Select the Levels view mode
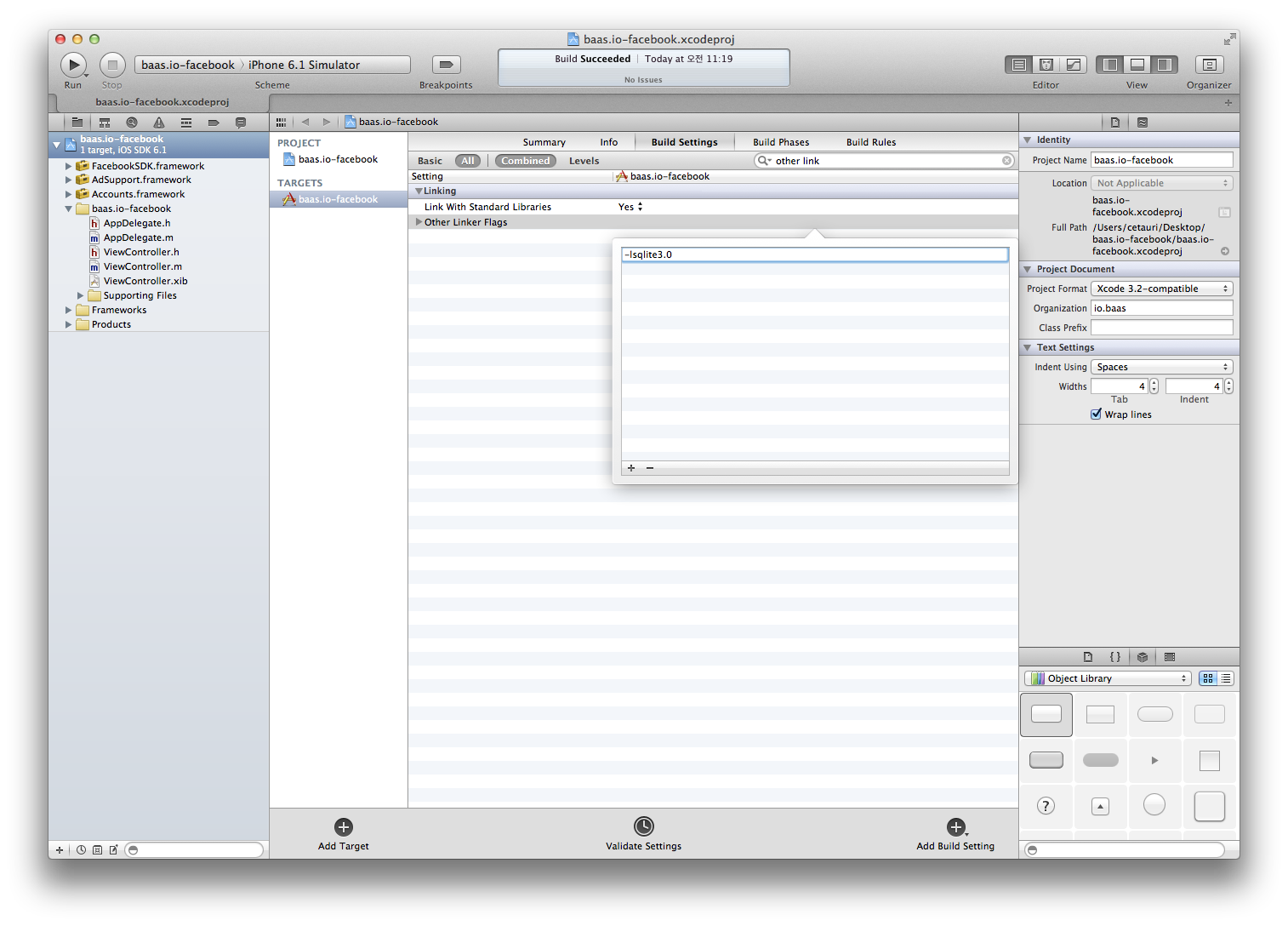1288x926 pixels. coord(584,161)
